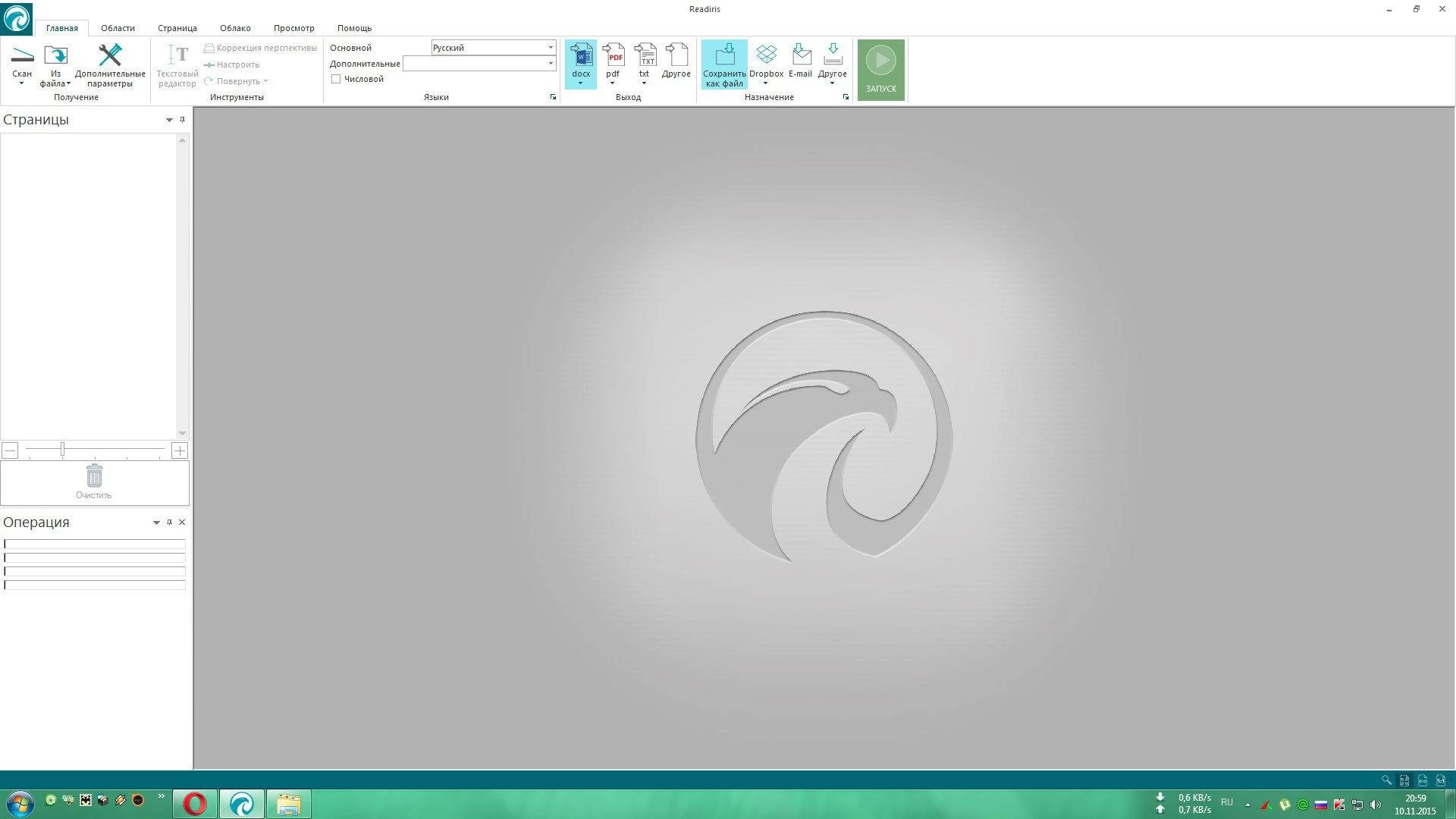Click the ЗАПУСК start button
The height and width of the screenshot is (819, 1456).
tap(881, 70)
